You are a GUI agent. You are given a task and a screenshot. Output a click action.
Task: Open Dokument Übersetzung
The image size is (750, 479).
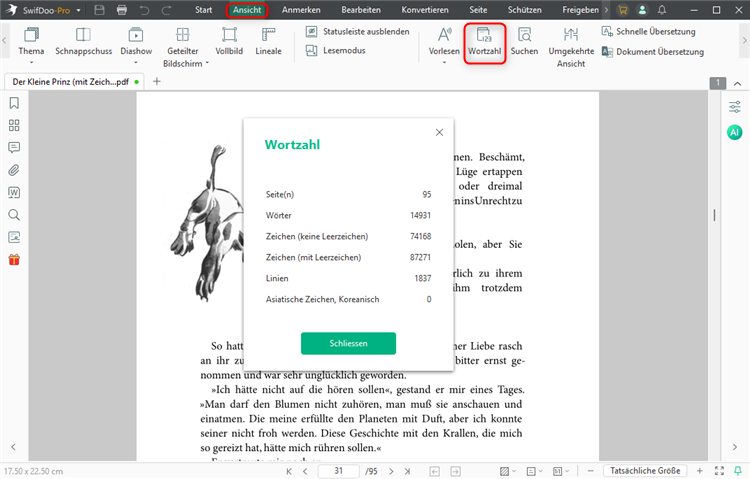tap(653, 52)
